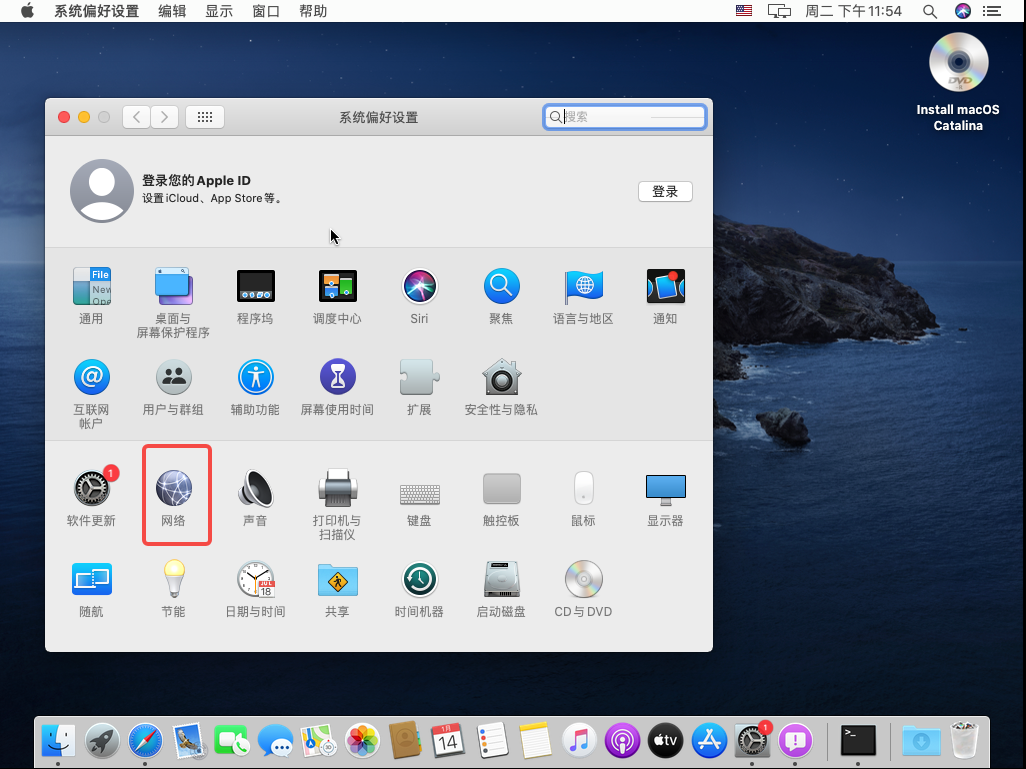Click the Apple ID user avatar

point(102,190)
